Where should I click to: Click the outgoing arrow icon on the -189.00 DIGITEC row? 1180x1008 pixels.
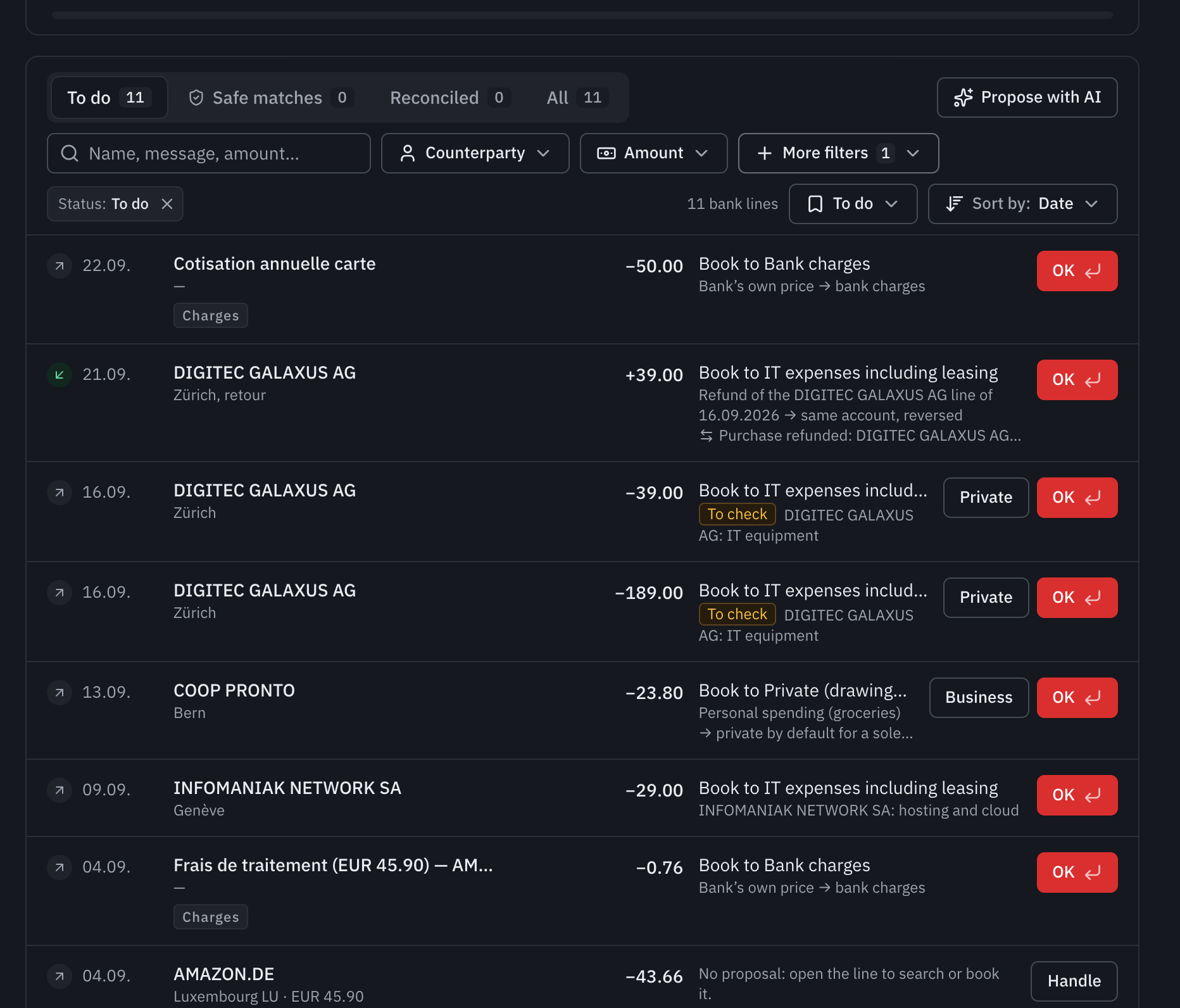60,593
